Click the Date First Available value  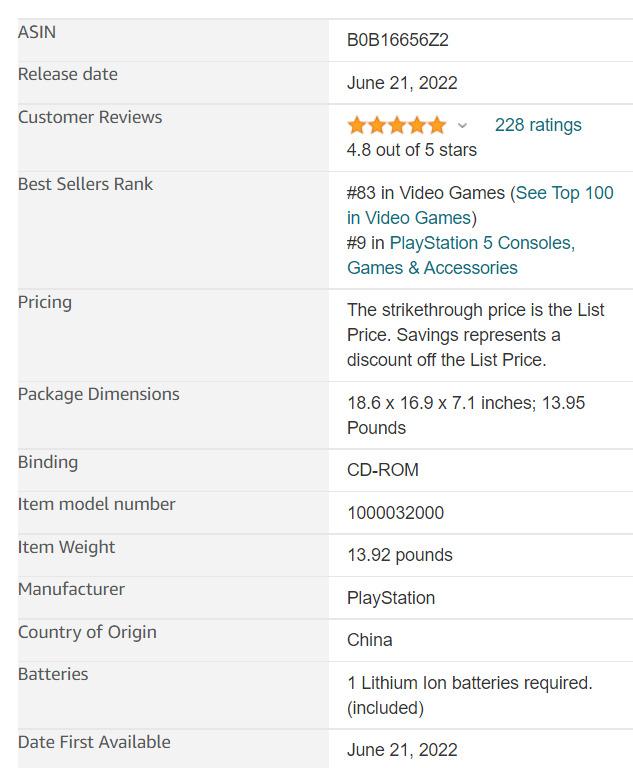402,750
